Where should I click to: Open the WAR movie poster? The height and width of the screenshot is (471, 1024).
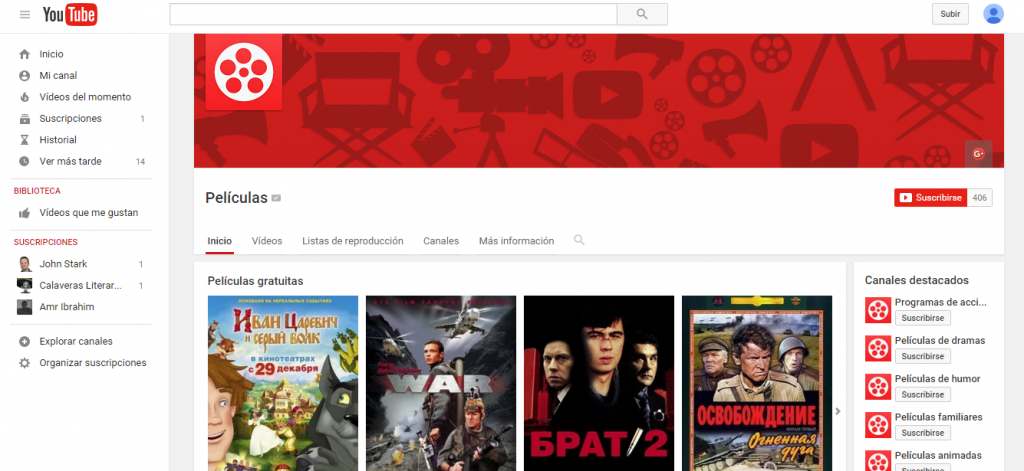coord(441,383)
